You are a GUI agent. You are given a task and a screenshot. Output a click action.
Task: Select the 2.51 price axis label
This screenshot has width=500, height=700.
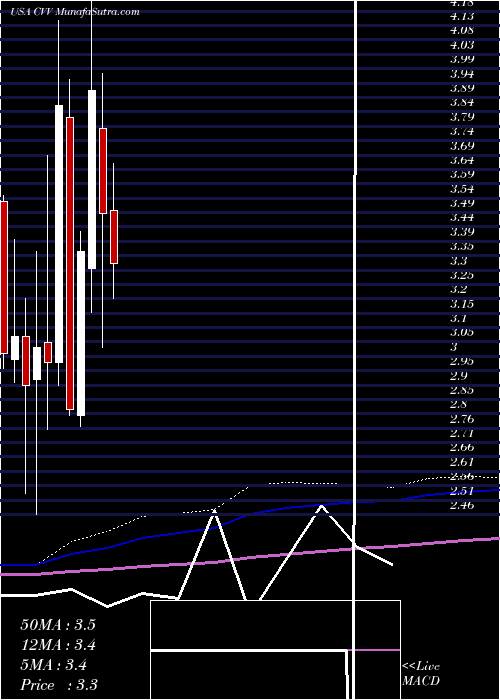(x=462, y=491)
